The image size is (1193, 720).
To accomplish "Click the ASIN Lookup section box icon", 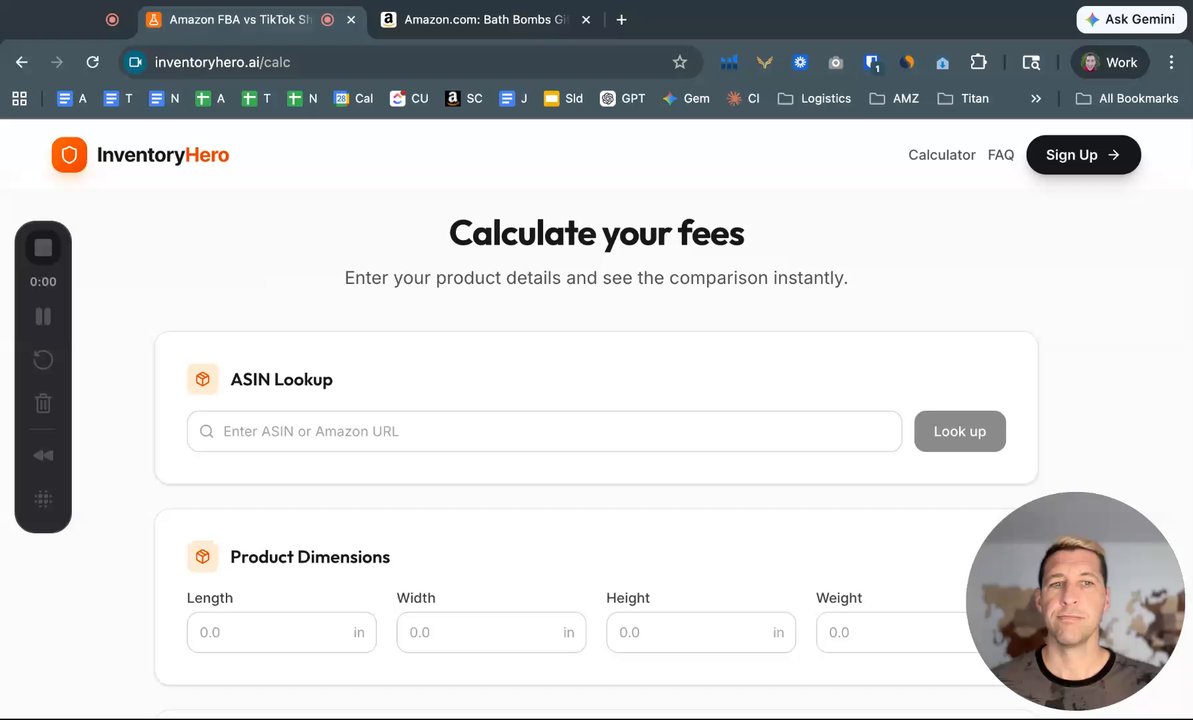I will [x=202, y=379].
